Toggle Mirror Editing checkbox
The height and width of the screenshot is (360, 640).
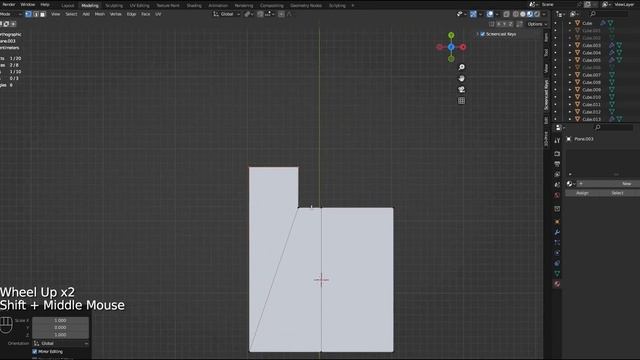coord(35,351)
